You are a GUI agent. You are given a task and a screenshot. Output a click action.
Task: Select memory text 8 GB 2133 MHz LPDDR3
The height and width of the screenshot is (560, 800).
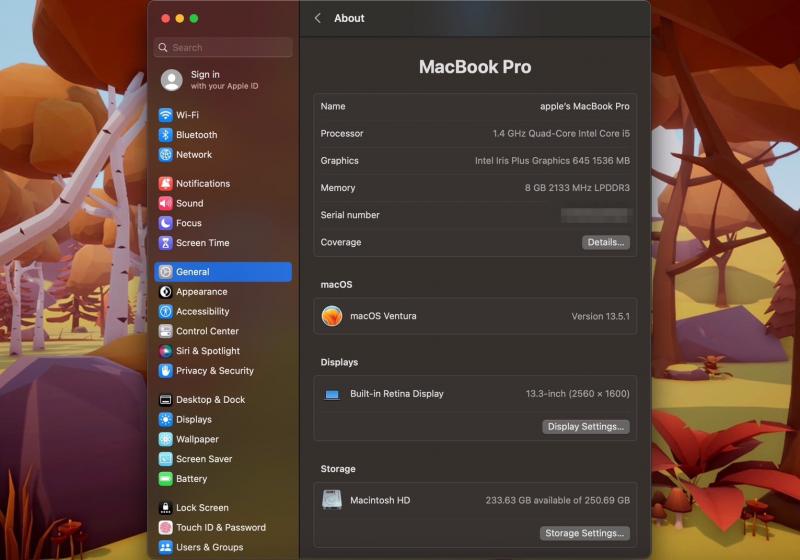tap(577, 188)
